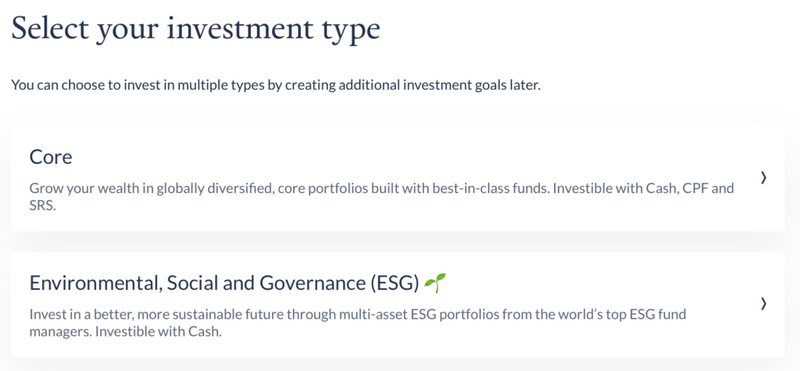Click the "Select your investment type" heading
This screenshot has width=800, height=371.
click(x=195, y=29)
